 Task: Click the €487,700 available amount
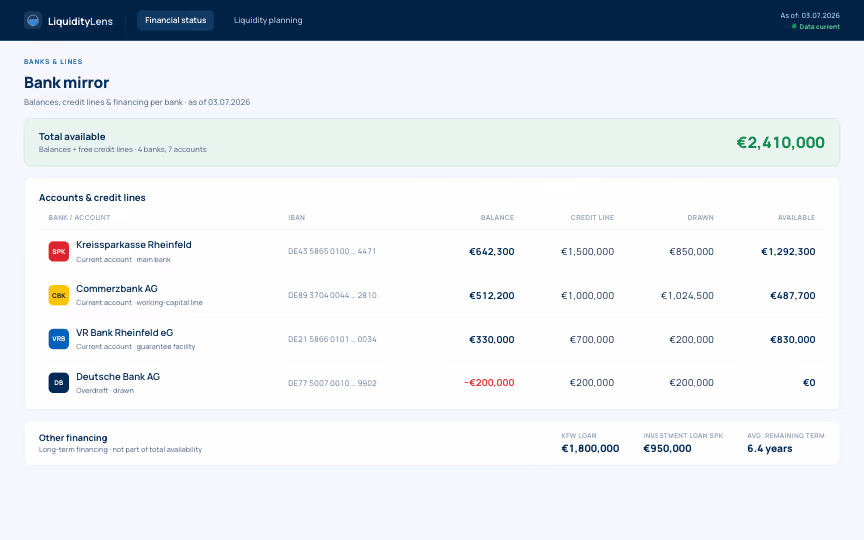pos(792,296)
